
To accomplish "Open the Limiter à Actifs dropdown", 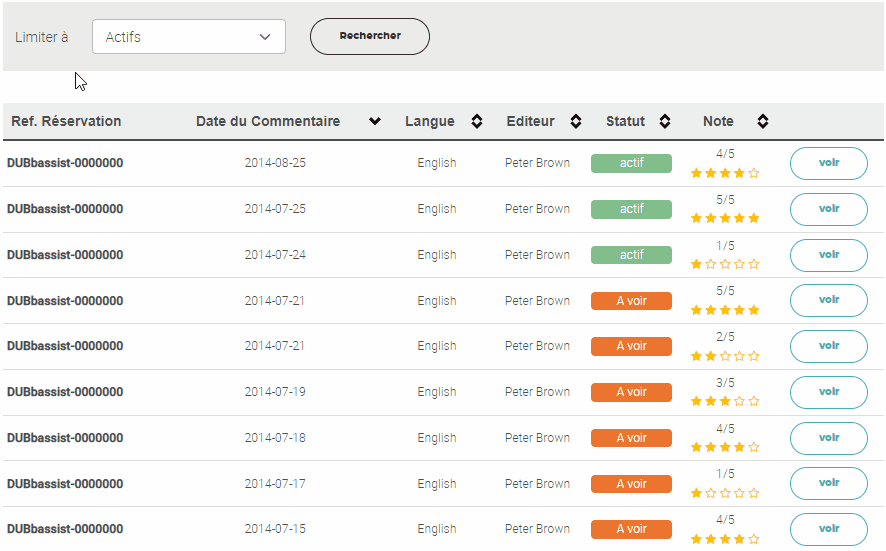I will point(189,37).
